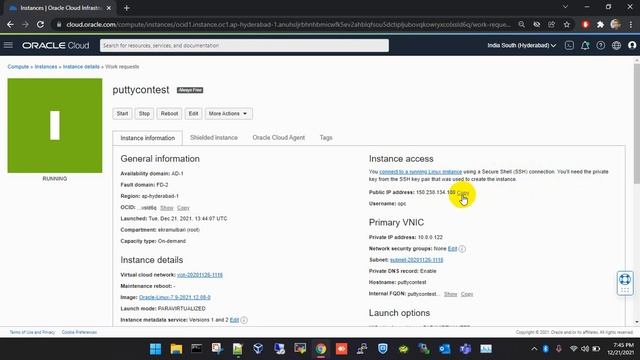640x360 pixels.
Task: Open a new browser tab with plus
Action: [127, 8]
